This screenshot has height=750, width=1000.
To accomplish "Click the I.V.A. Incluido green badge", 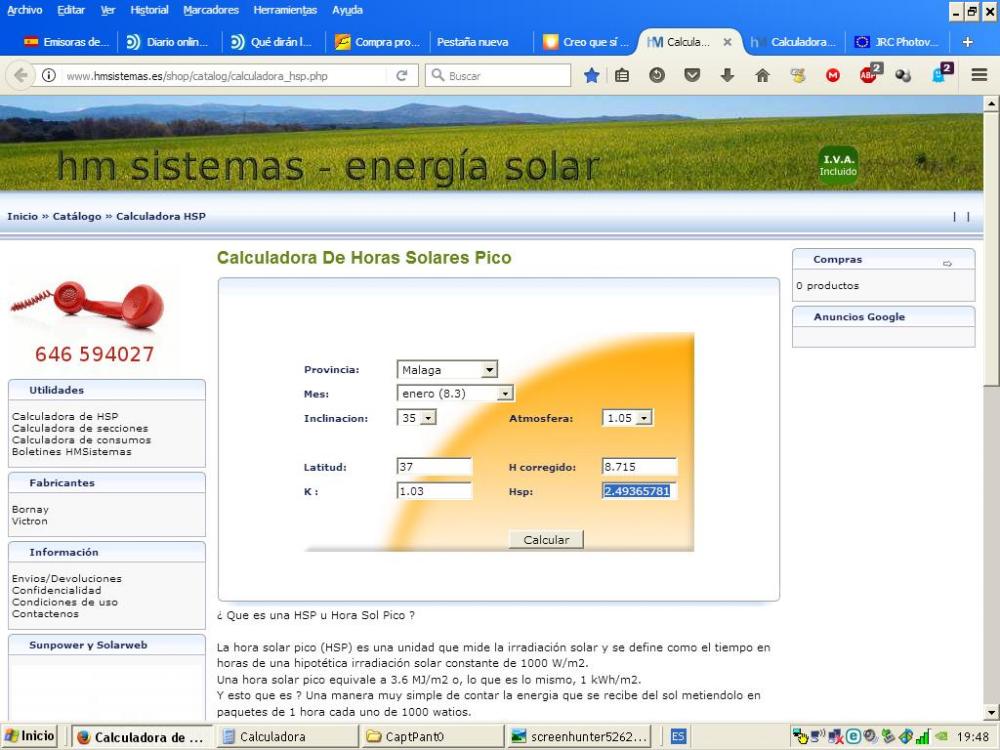I will click(x=838, y=165).
